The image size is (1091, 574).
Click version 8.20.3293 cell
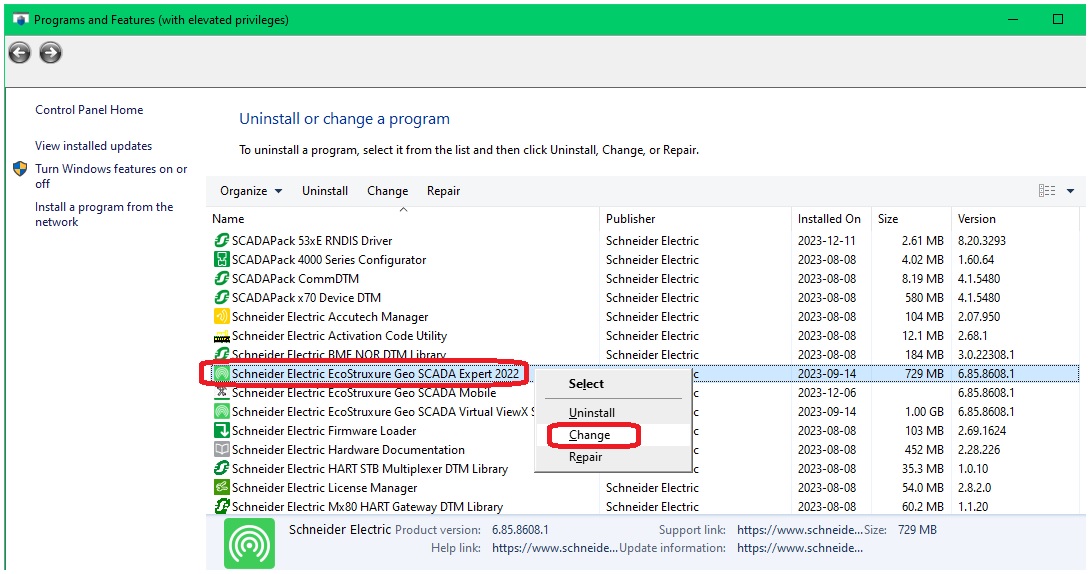(981, 241)
